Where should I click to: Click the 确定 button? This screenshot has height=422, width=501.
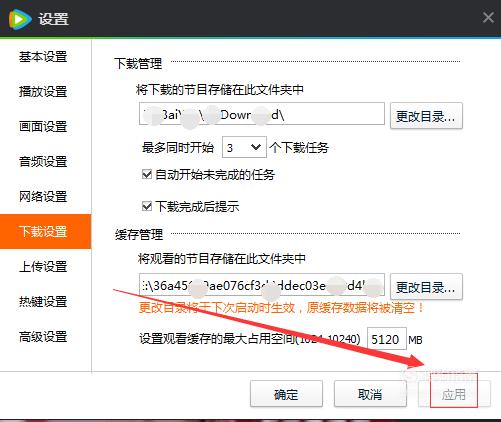point(286,394)
